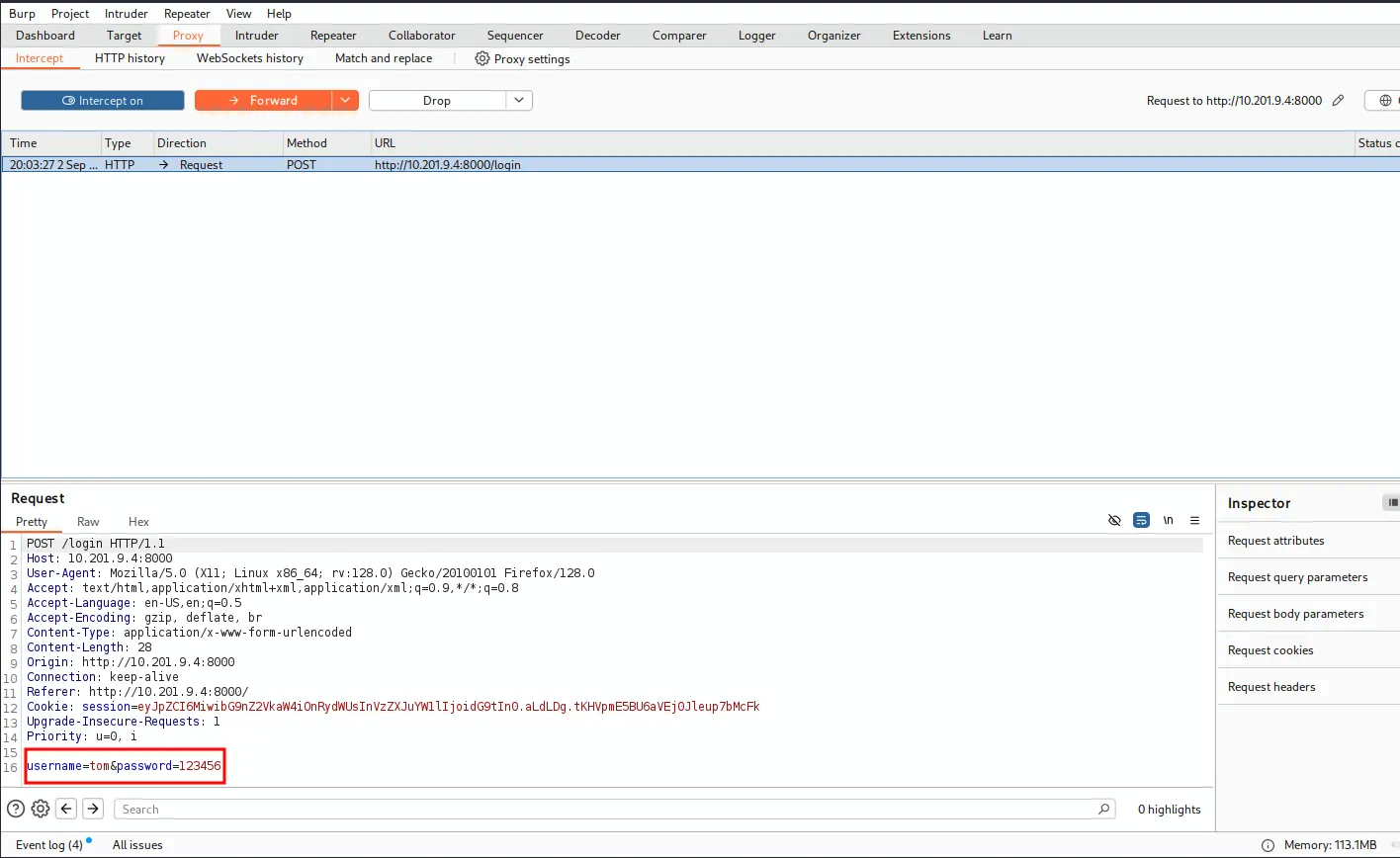
Task: Open the Request editor hamburger menu
Action: tap(1194, 520)
